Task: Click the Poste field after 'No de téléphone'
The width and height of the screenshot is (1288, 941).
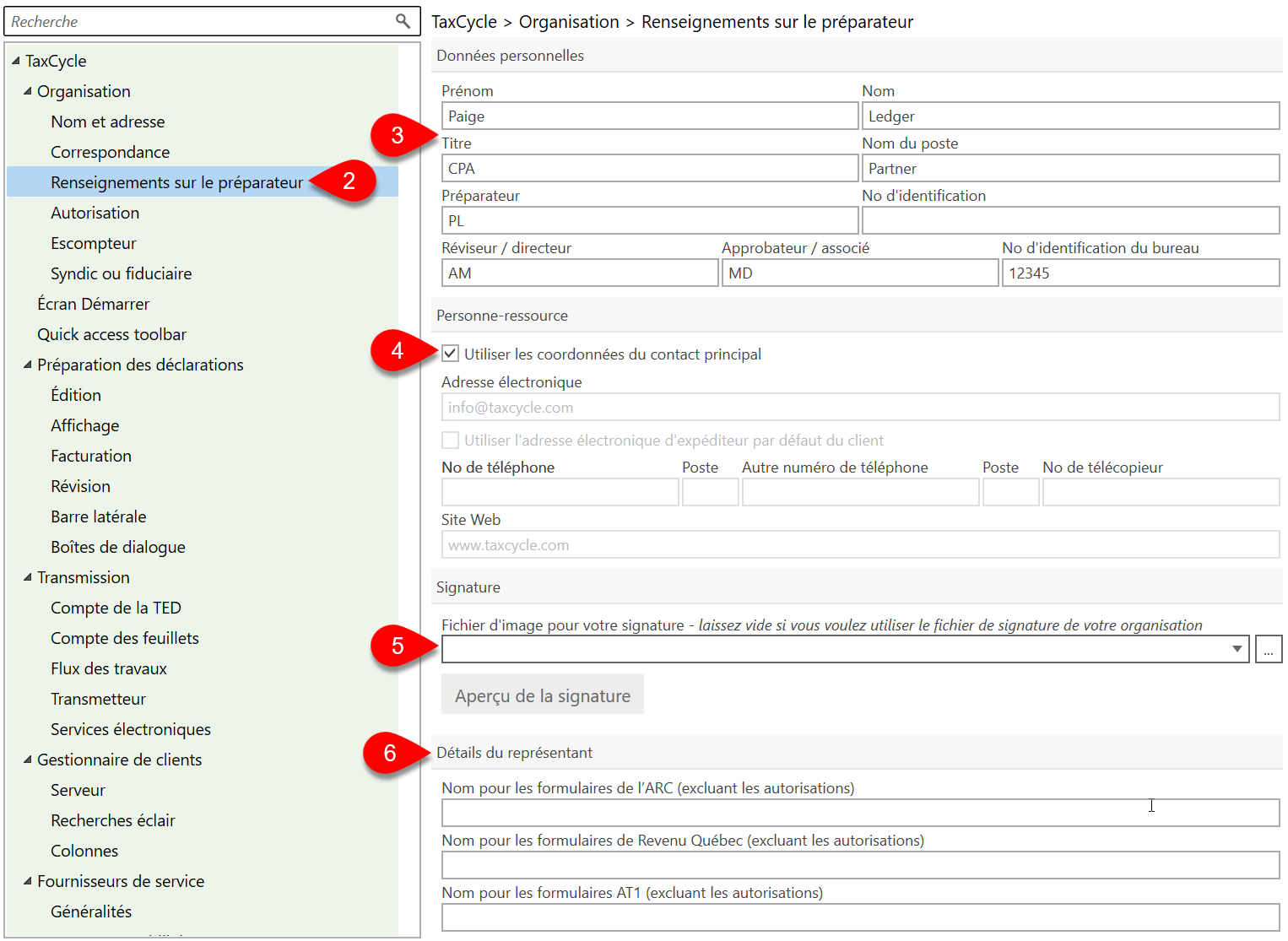Action: [711, 492]
